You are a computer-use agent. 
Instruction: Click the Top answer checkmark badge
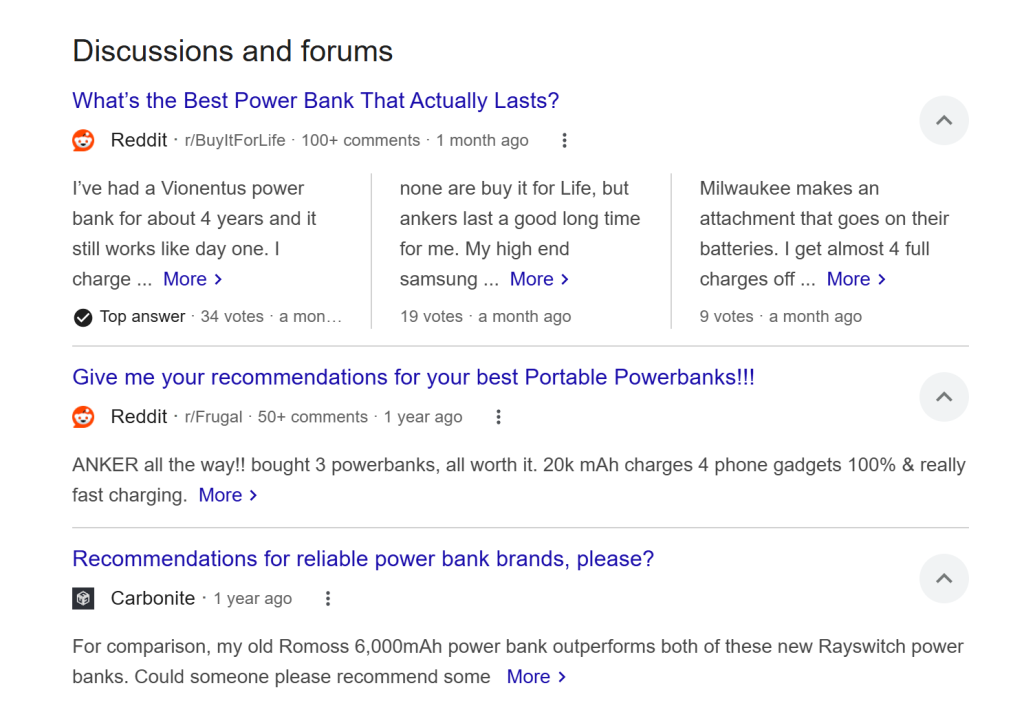[x=83, y=317]
